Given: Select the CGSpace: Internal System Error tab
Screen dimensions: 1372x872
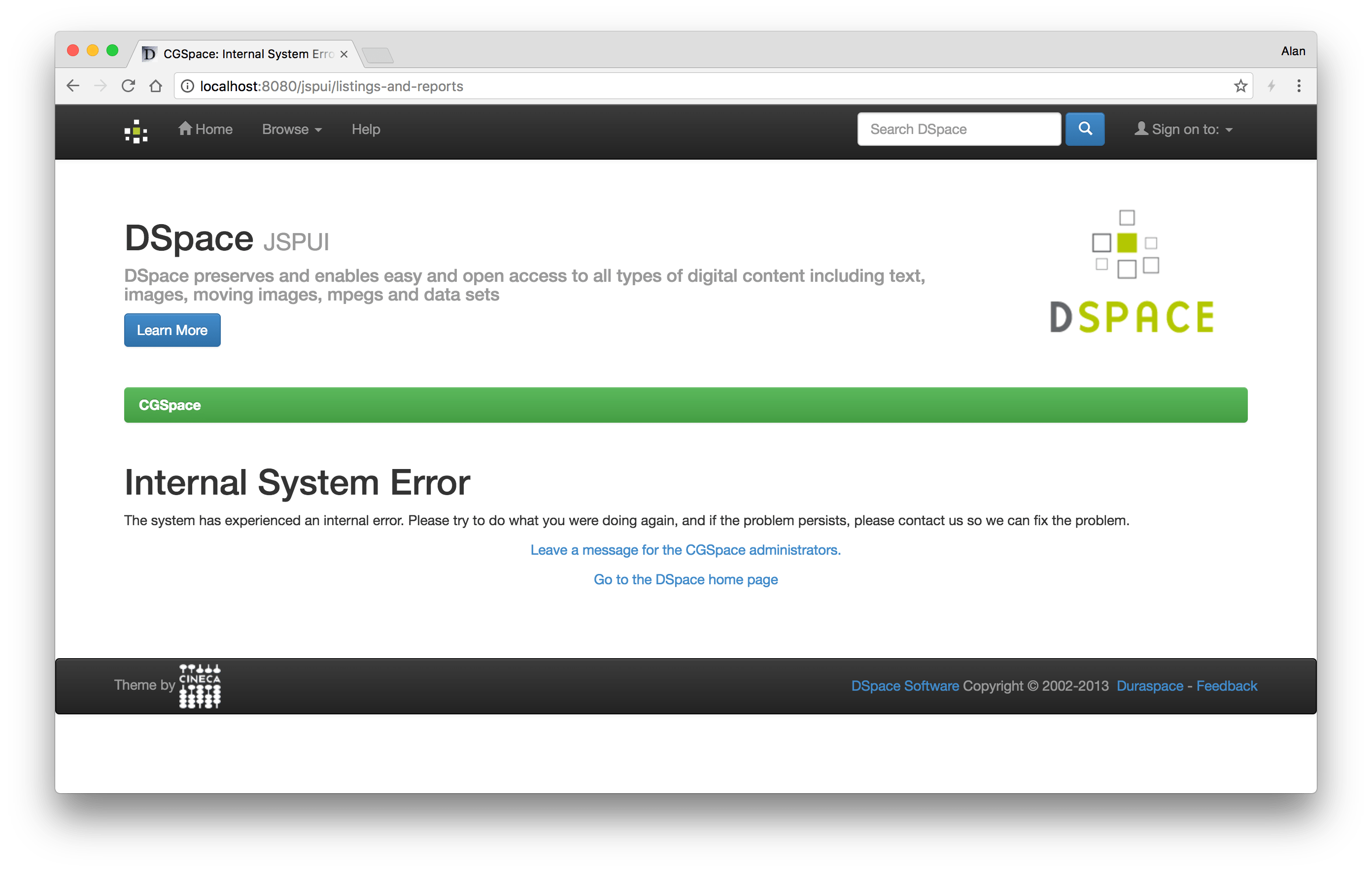Looking at the screenshot, I should tap(246, 54).
